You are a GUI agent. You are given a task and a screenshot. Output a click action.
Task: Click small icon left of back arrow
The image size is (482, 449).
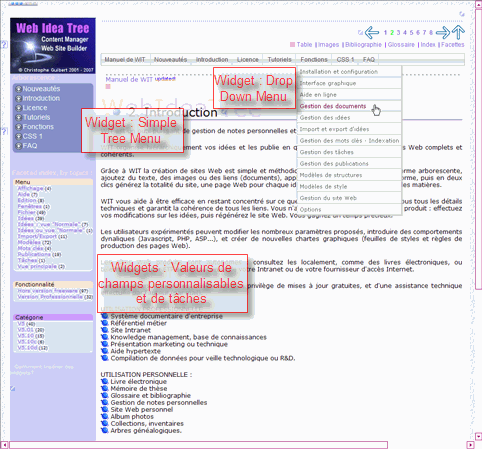coord(360,32)
